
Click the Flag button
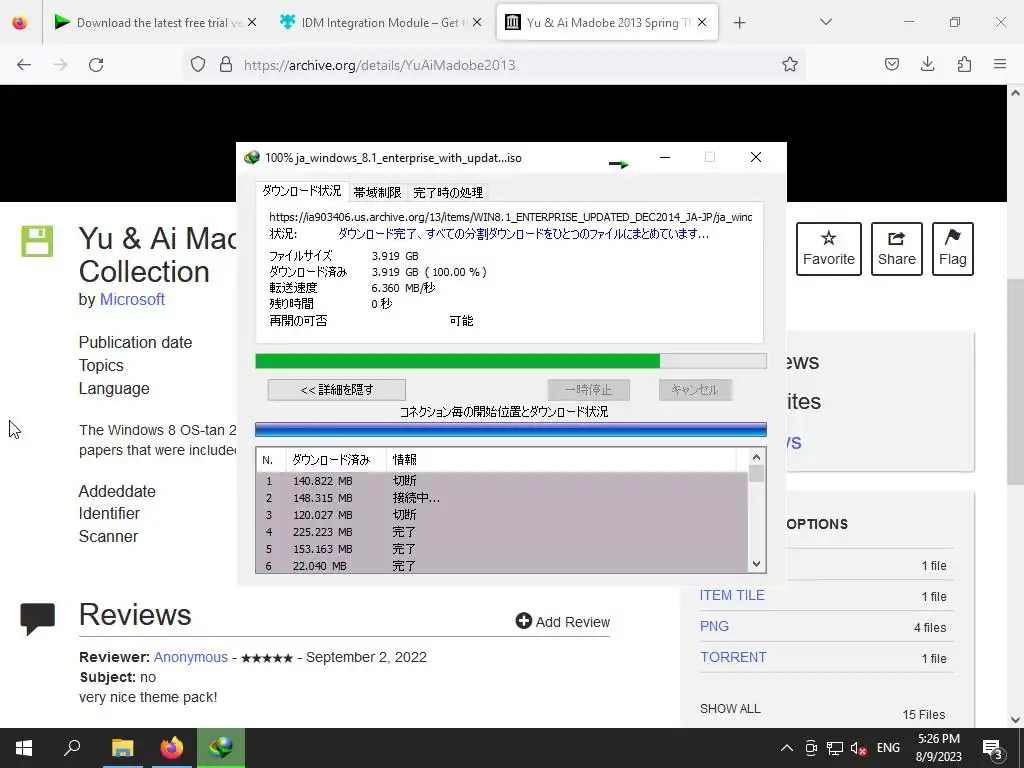(953, 249)
